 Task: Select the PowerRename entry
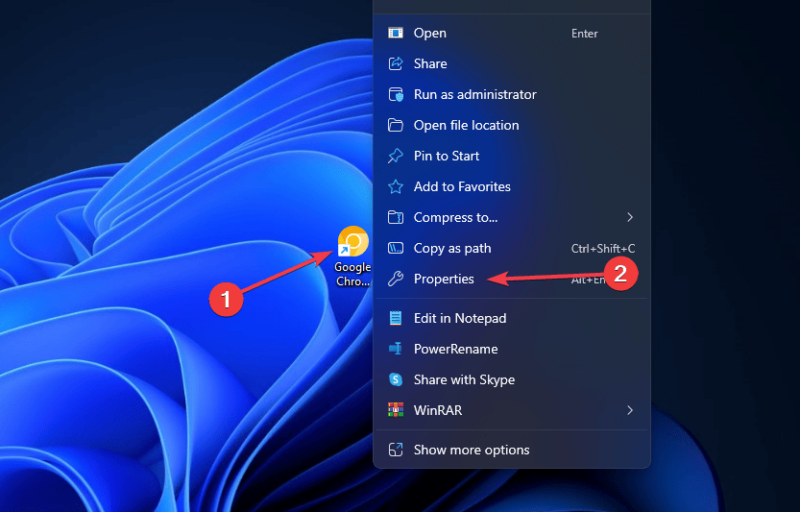pyautogui.click(x=512, y=349)
